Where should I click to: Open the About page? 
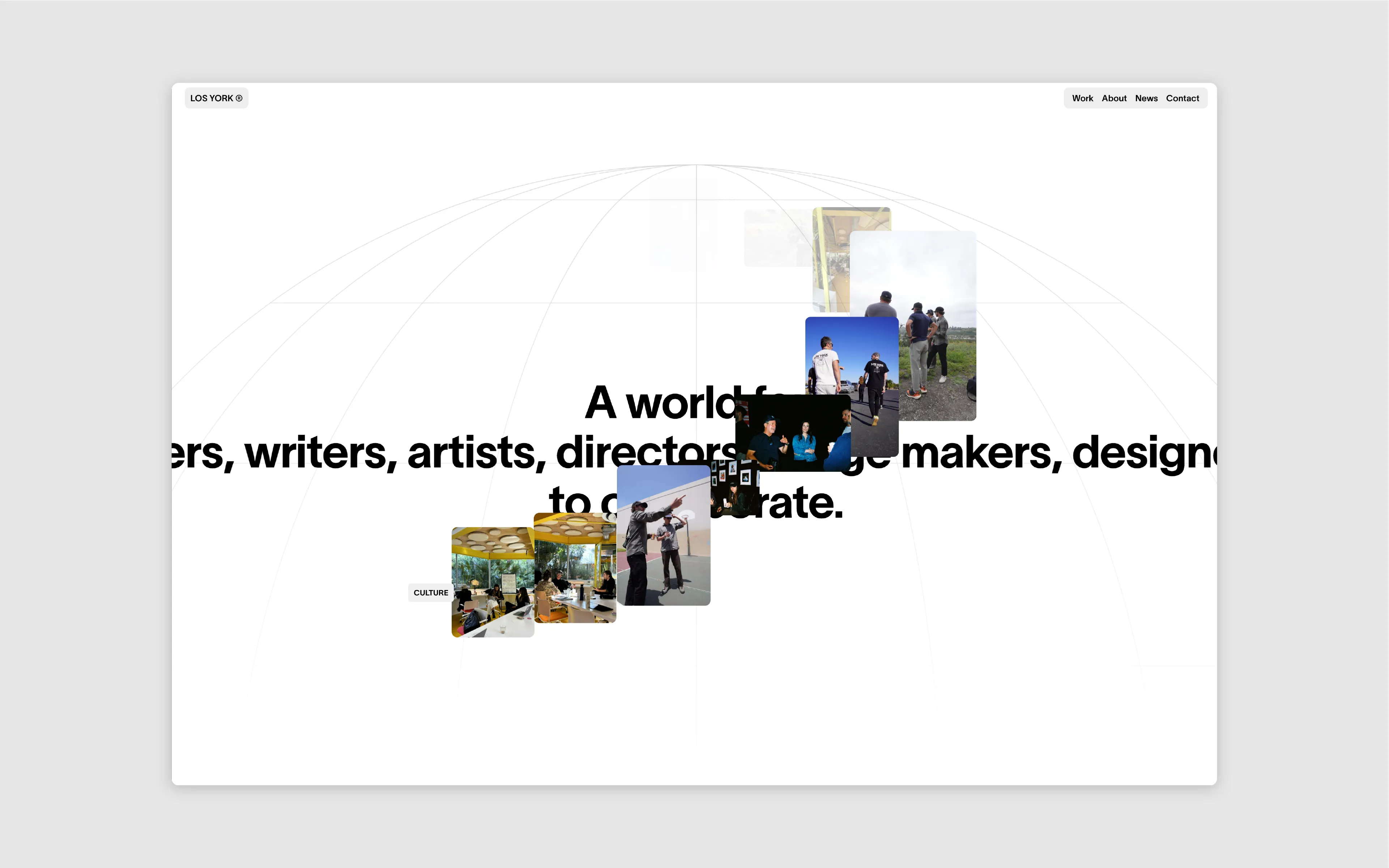1114,98
